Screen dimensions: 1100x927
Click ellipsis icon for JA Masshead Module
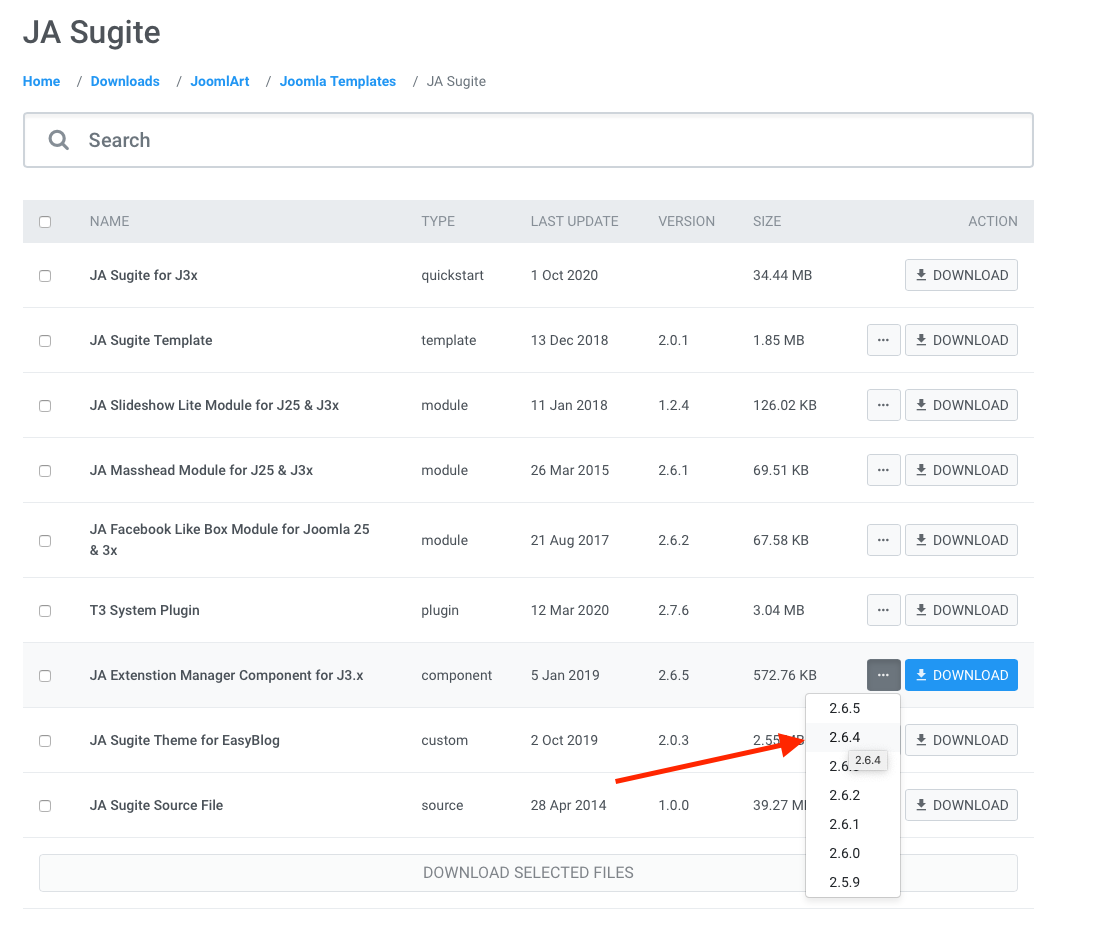pos(883,470)
